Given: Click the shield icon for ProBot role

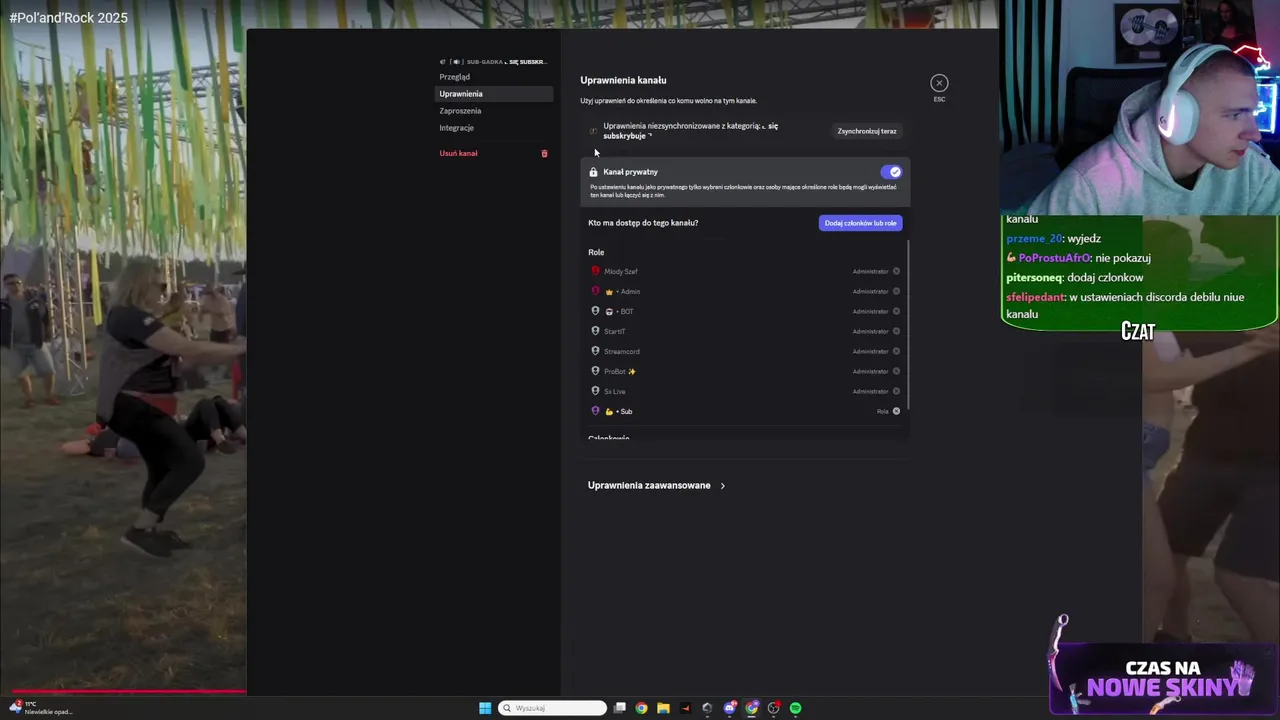Looking at the screenshot, I should point(595,371).
